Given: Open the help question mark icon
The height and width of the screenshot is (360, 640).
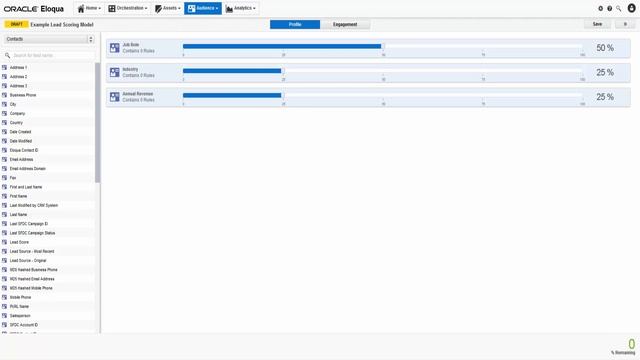Looking at the screenshot, I should (x=609, y=8).
